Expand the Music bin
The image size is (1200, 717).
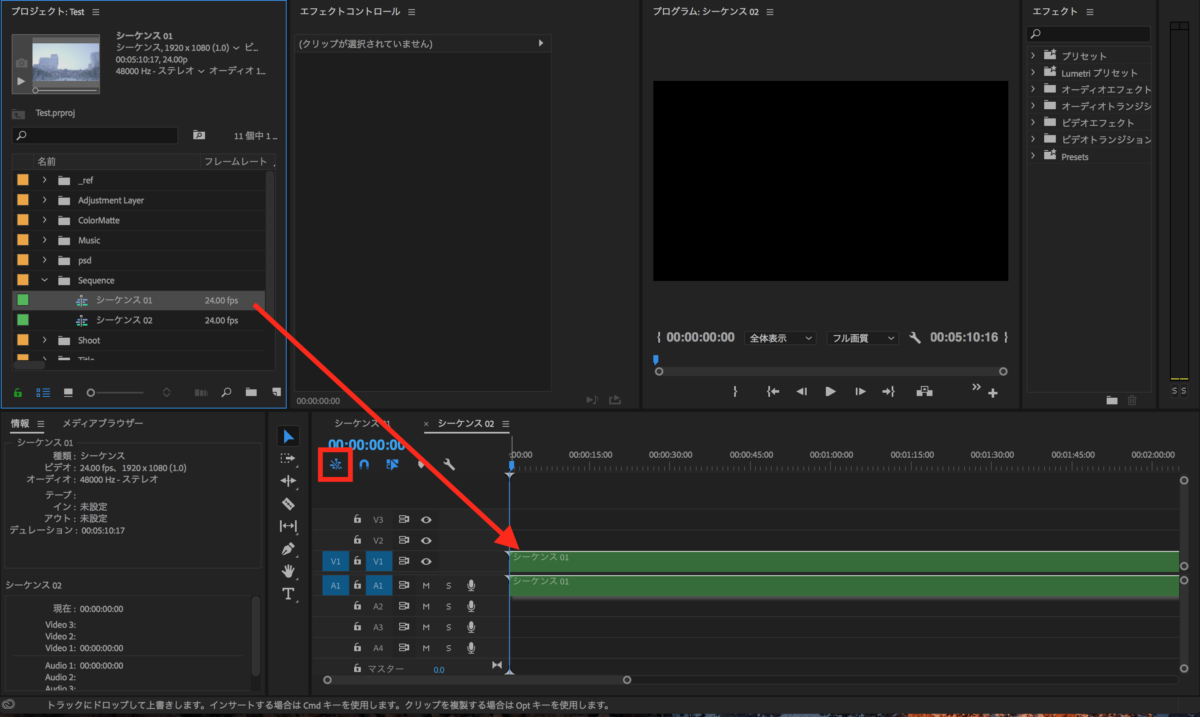(44, 240)
